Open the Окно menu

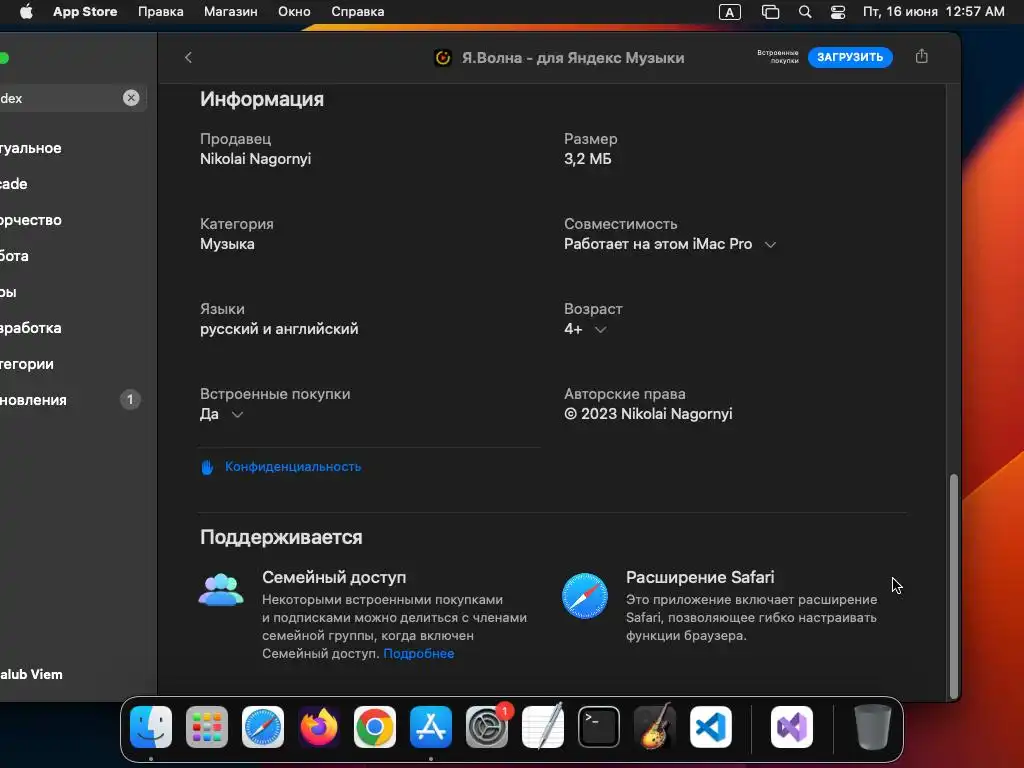294,12
